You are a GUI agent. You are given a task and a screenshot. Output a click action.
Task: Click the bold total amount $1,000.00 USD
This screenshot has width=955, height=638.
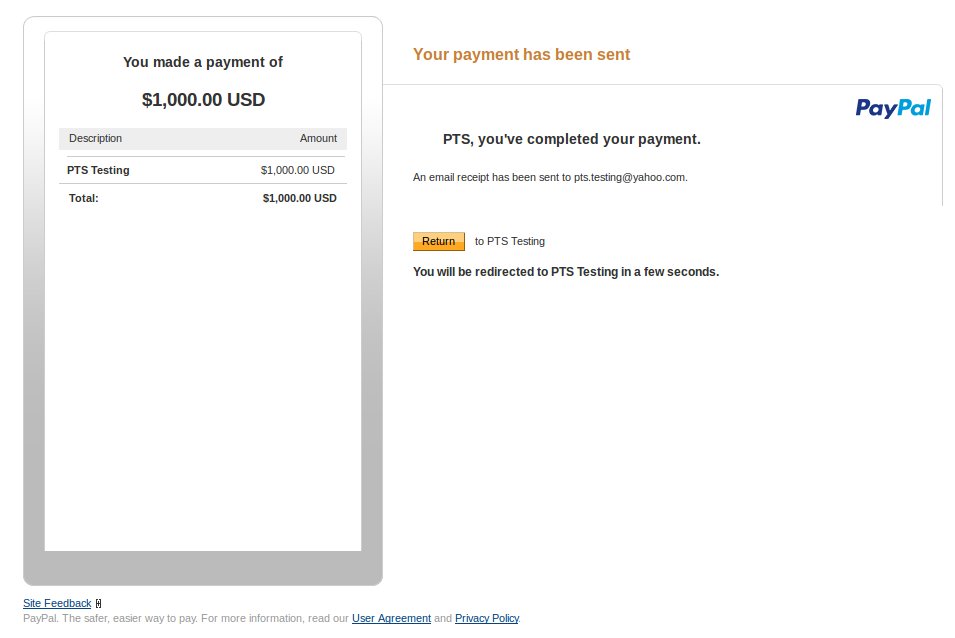pyautogui.click(x=299, y=198)
